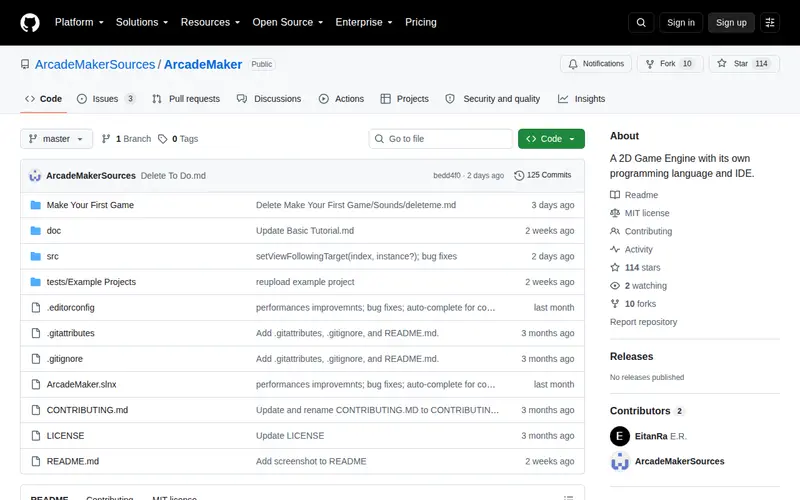The image size is (800, 500).
Task: View the 125 Commits history
Action: 543,175
